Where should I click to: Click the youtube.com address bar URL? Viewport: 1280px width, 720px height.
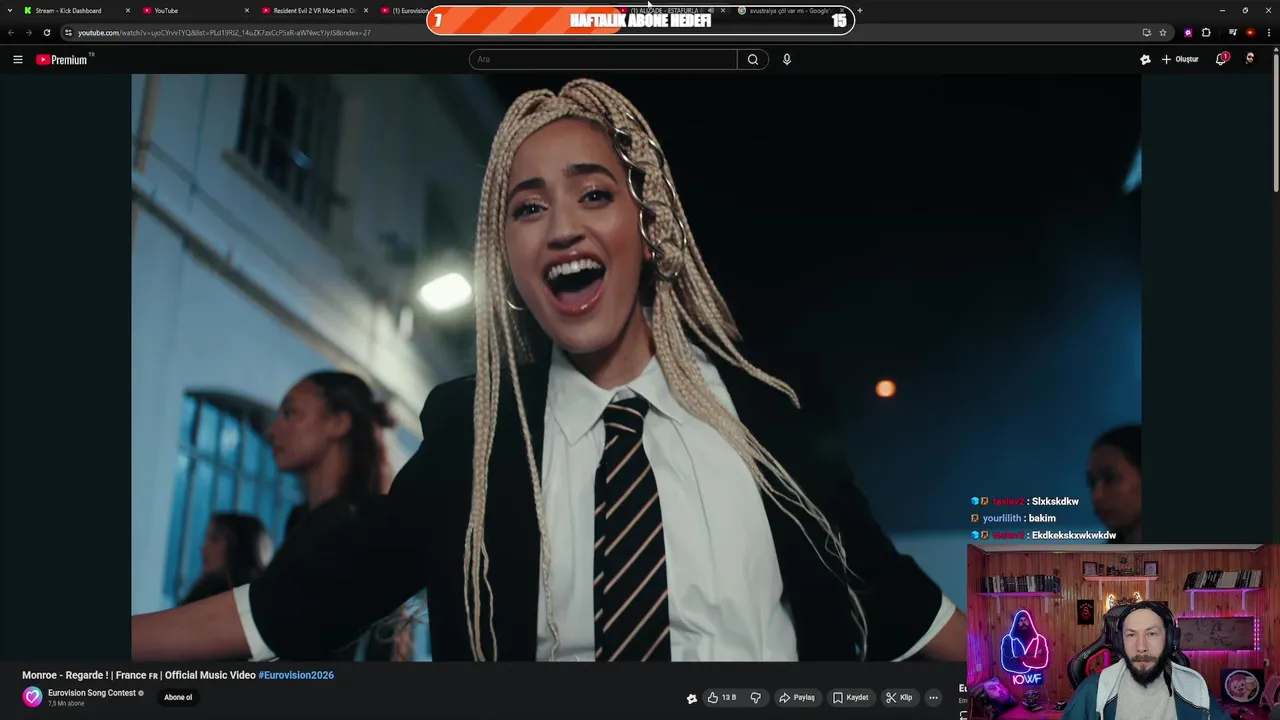(x=224, y=33)
